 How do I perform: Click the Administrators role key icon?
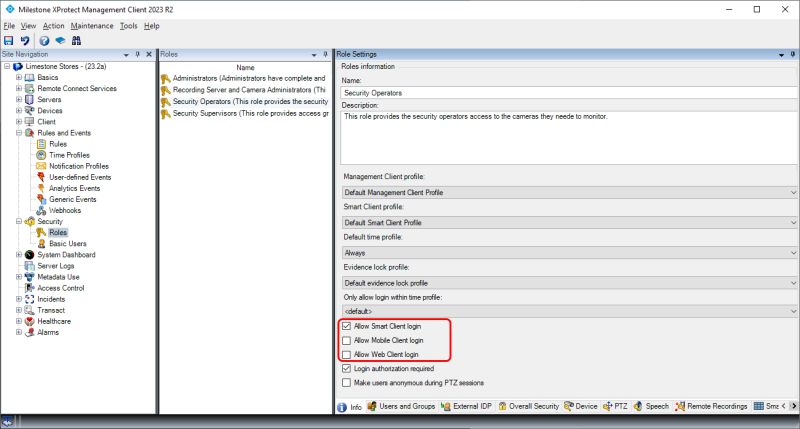point(165,79)
